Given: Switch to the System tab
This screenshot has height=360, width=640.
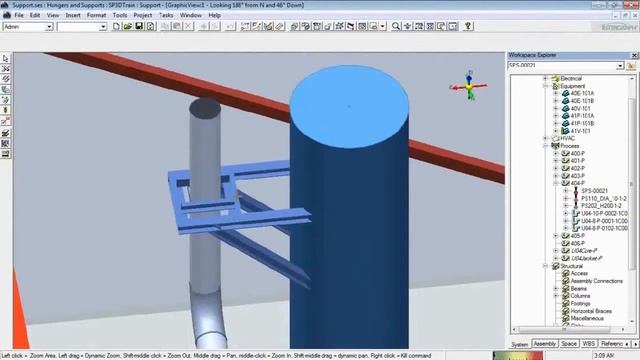Looking at the screenshot, I should (519, 344).
